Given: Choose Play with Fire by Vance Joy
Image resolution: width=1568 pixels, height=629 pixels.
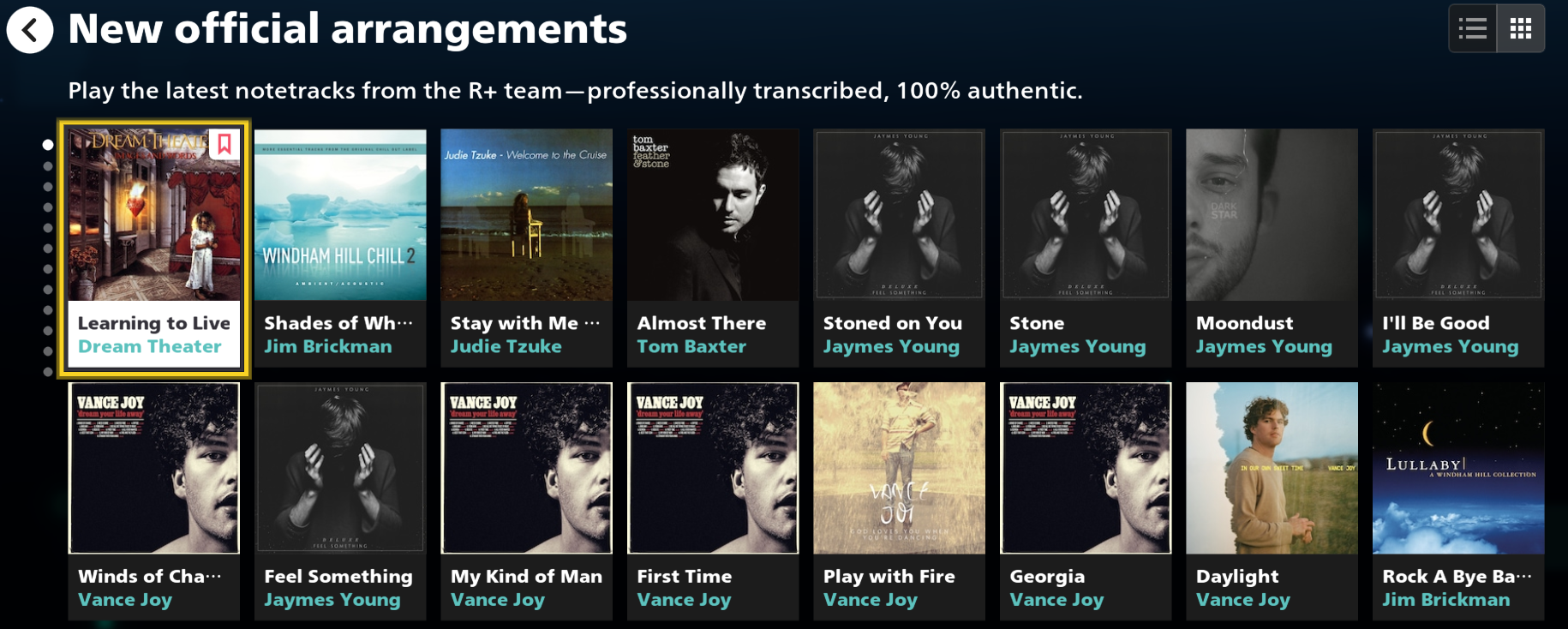Looking at the screenshot, I should coord(900,501).
